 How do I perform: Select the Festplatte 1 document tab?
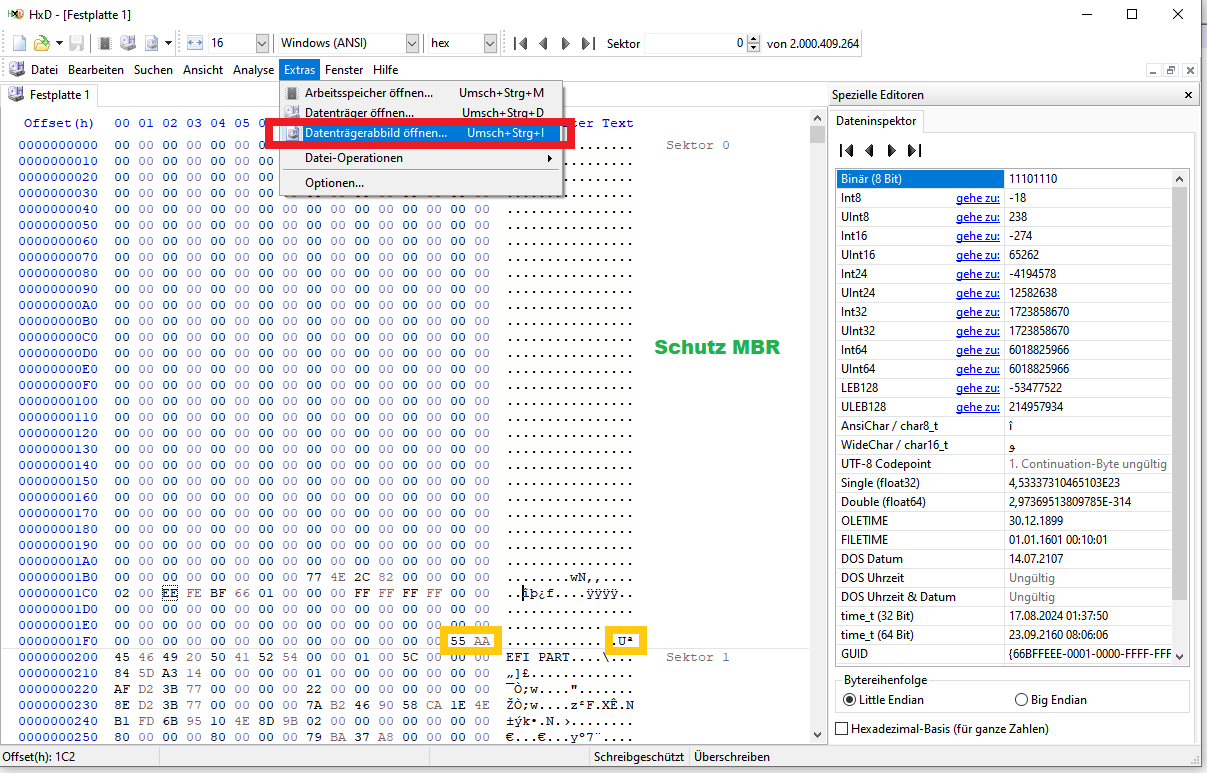(x=50, y=96)
